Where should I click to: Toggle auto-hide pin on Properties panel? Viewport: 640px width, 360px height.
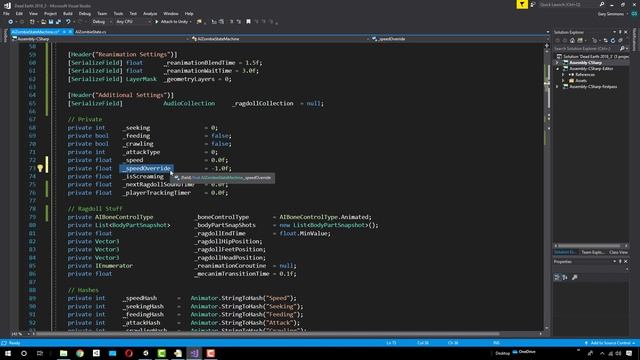pyautogui.click(x=620, y=262)
